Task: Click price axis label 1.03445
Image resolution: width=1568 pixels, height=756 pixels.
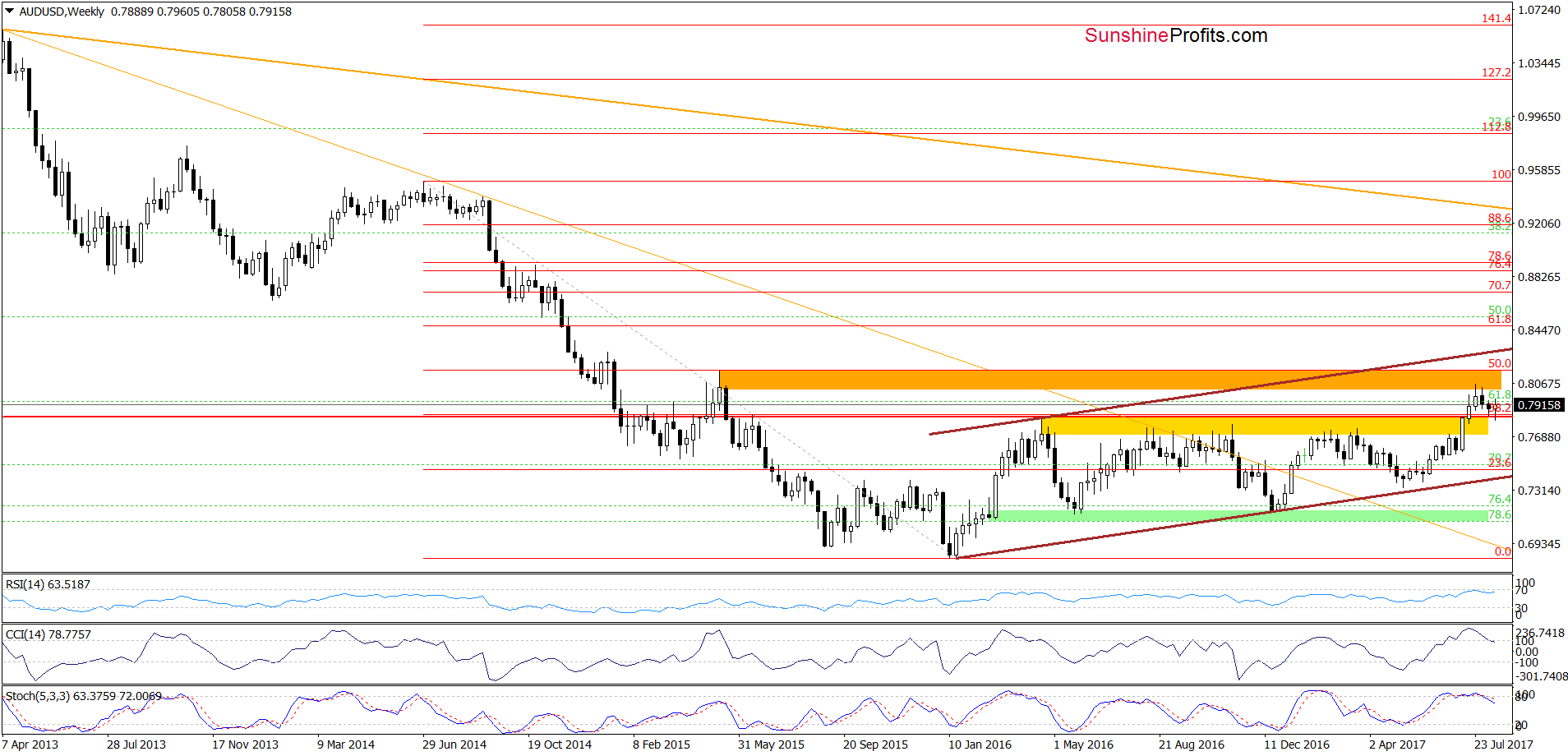Action: pos(1539,63)
